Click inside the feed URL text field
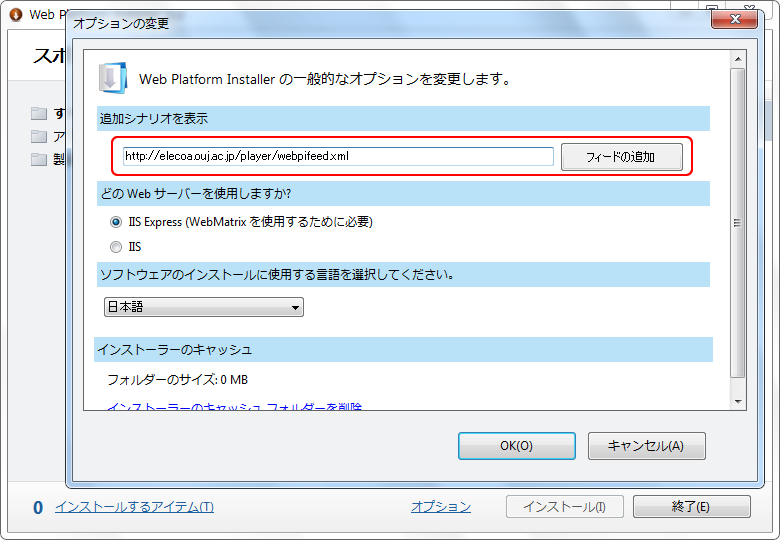The width and height of the screenshot is (780, 540). point(337,156)
